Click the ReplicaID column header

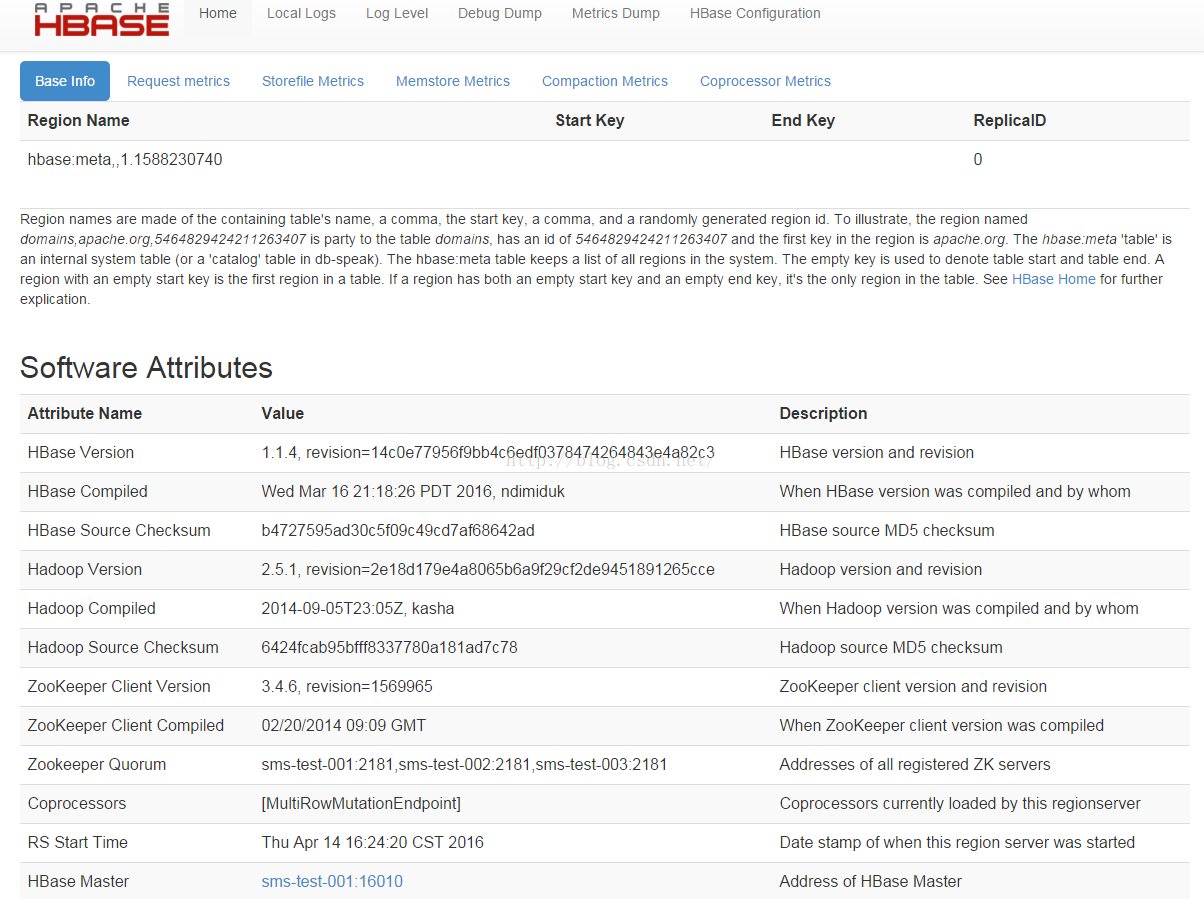[x=1009, y=120]
